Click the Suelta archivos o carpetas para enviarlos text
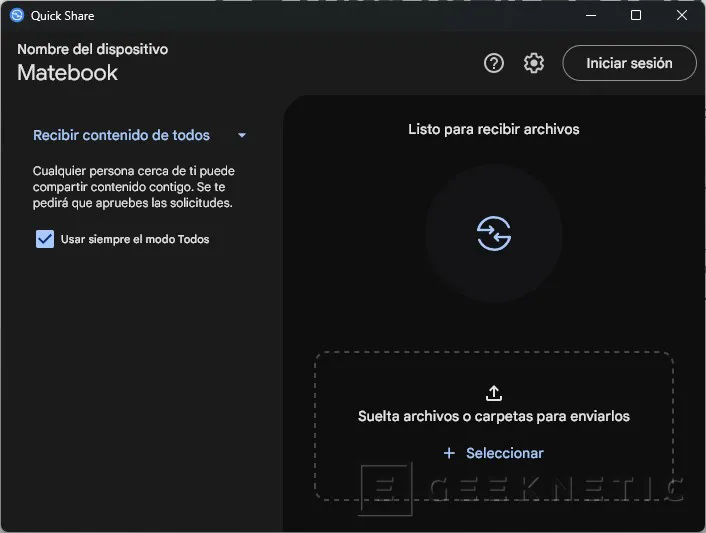Image resolution: width=706 pixels, height=533 pixels. tap(493, 416)
